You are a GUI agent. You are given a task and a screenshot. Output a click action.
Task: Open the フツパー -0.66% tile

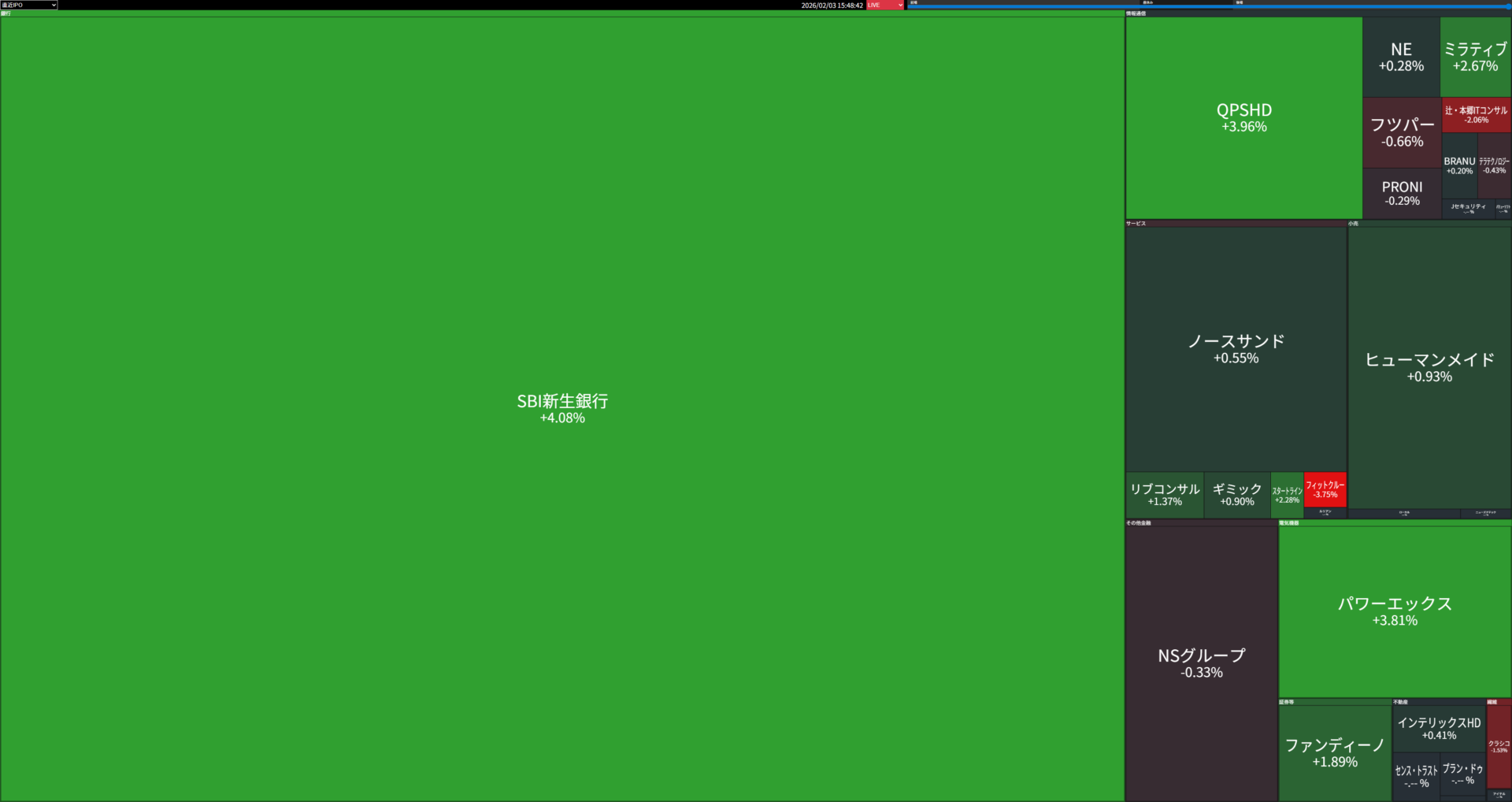click(x=1402, y=132)
